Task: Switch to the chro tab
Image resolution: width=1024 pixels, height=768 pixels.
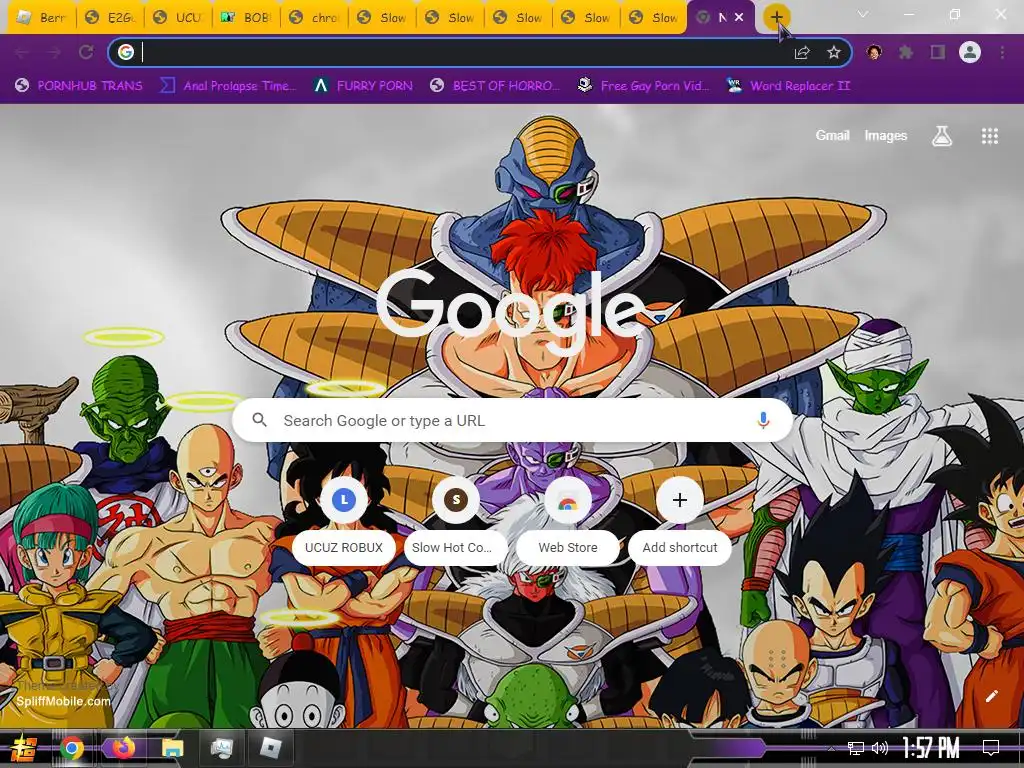Action: pos(314,18)
